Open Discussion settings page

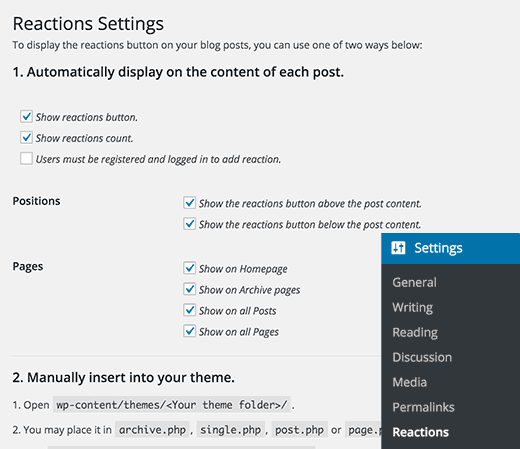click(x=422, y=357)
